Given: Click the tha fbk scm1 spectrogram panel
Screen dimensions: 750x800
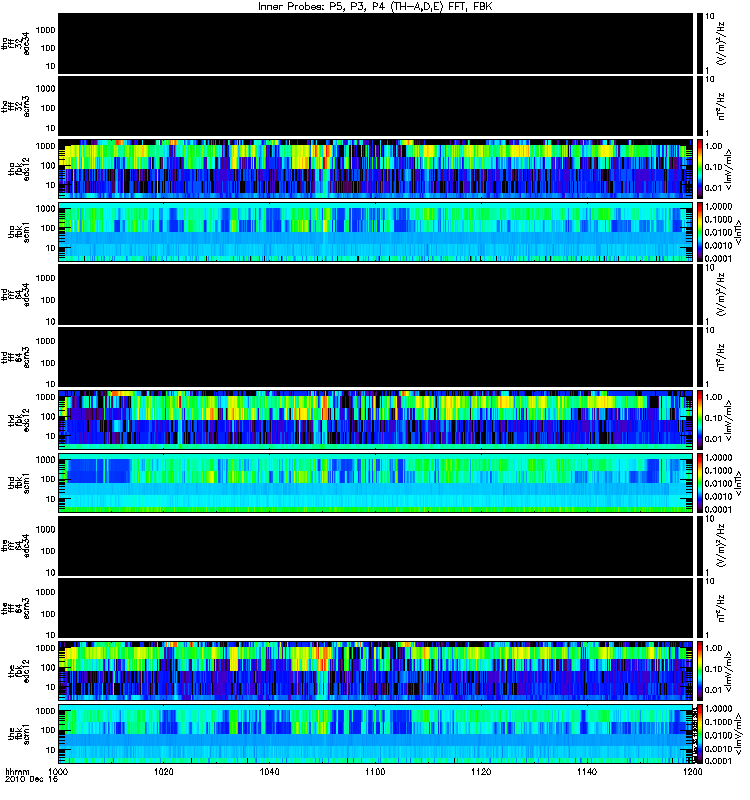Looking at the screenshot, I should 376,232.
